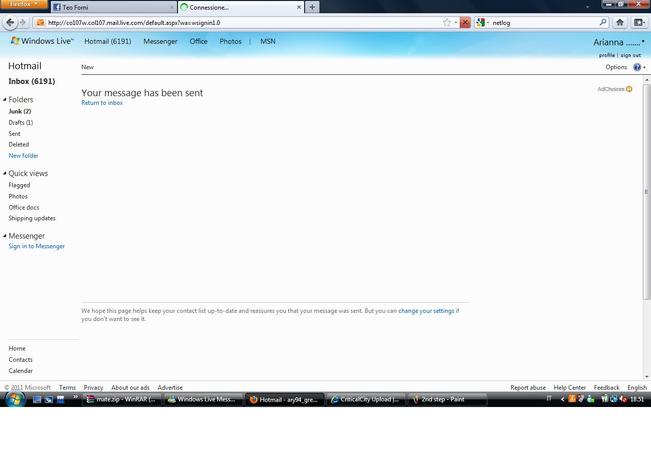Screen dimensions: 651x466
Task: Open the profile link
Action: click(607, 55)
